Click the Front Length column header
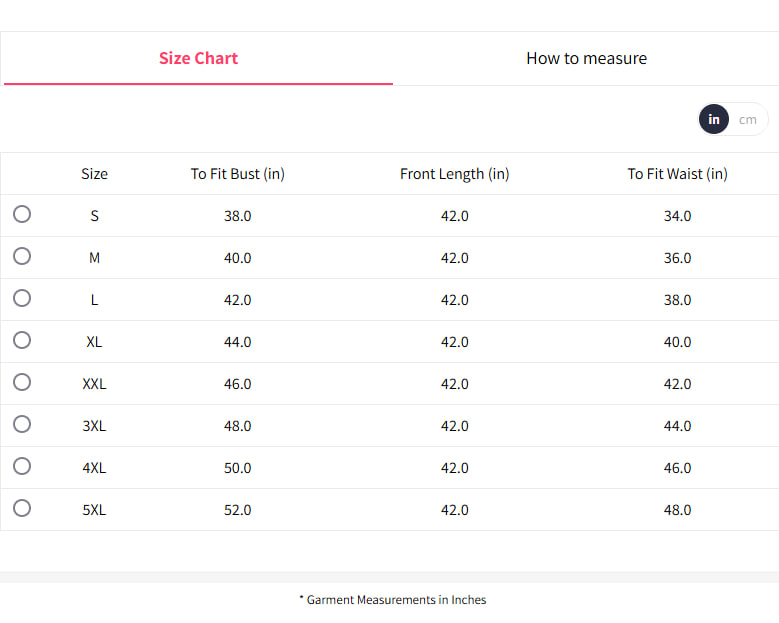The height and width of the screenshot is (623, 779). 454,174
